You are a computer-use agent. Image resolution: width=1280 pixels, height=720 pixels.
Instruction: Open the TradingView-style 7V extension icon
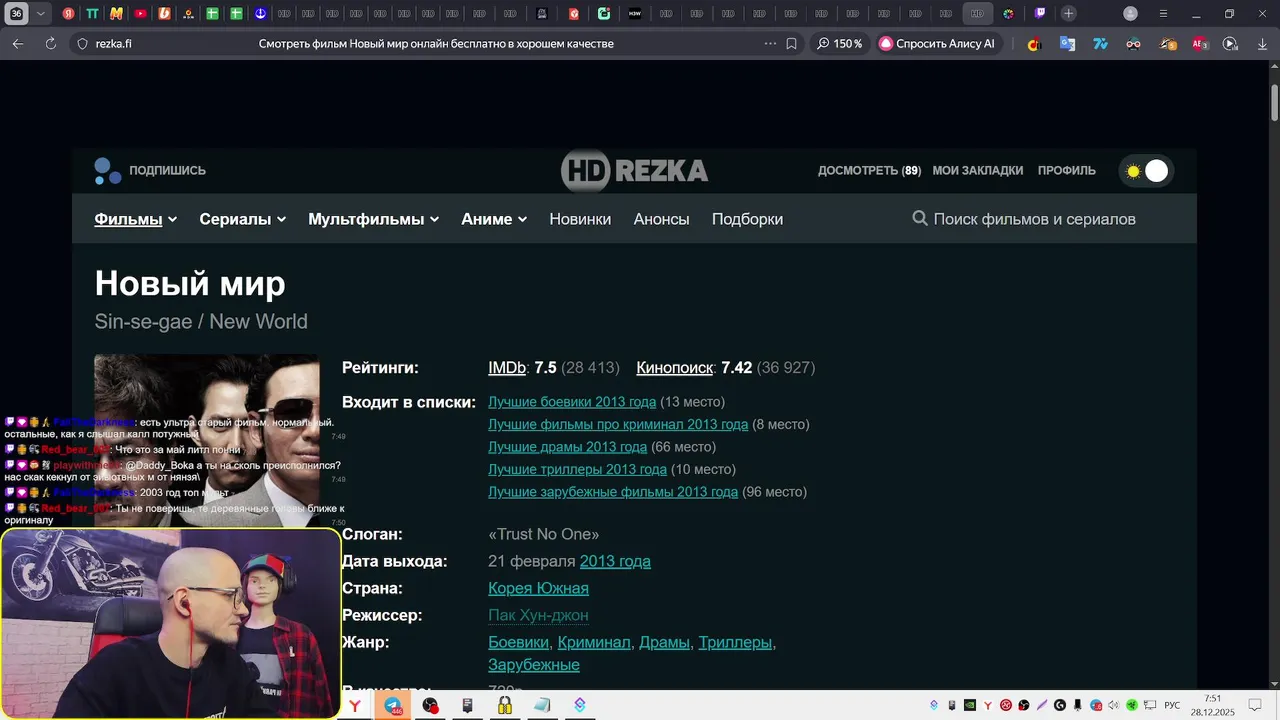[1101, 44]
